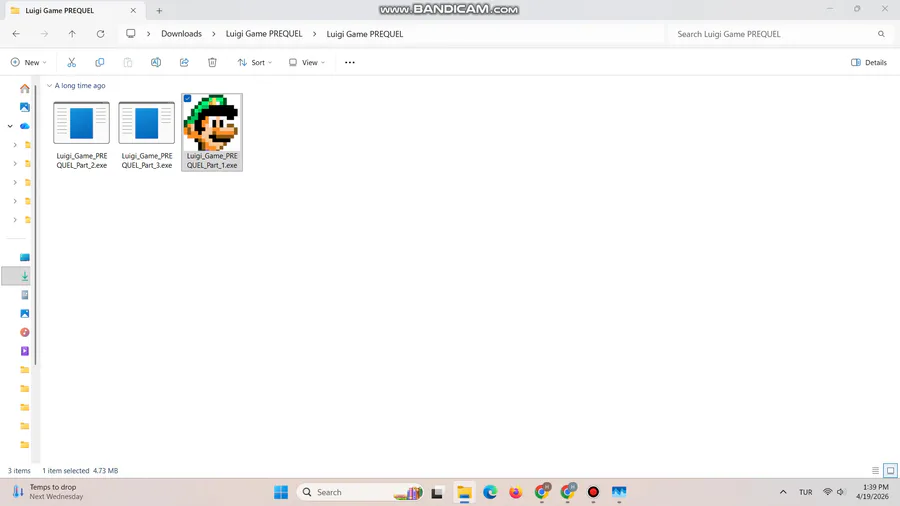Image resolution: width=900 pixels, height=506 pixels.
Task: Click the navigation pane scrollbar
Action: (x=36, y=224)
